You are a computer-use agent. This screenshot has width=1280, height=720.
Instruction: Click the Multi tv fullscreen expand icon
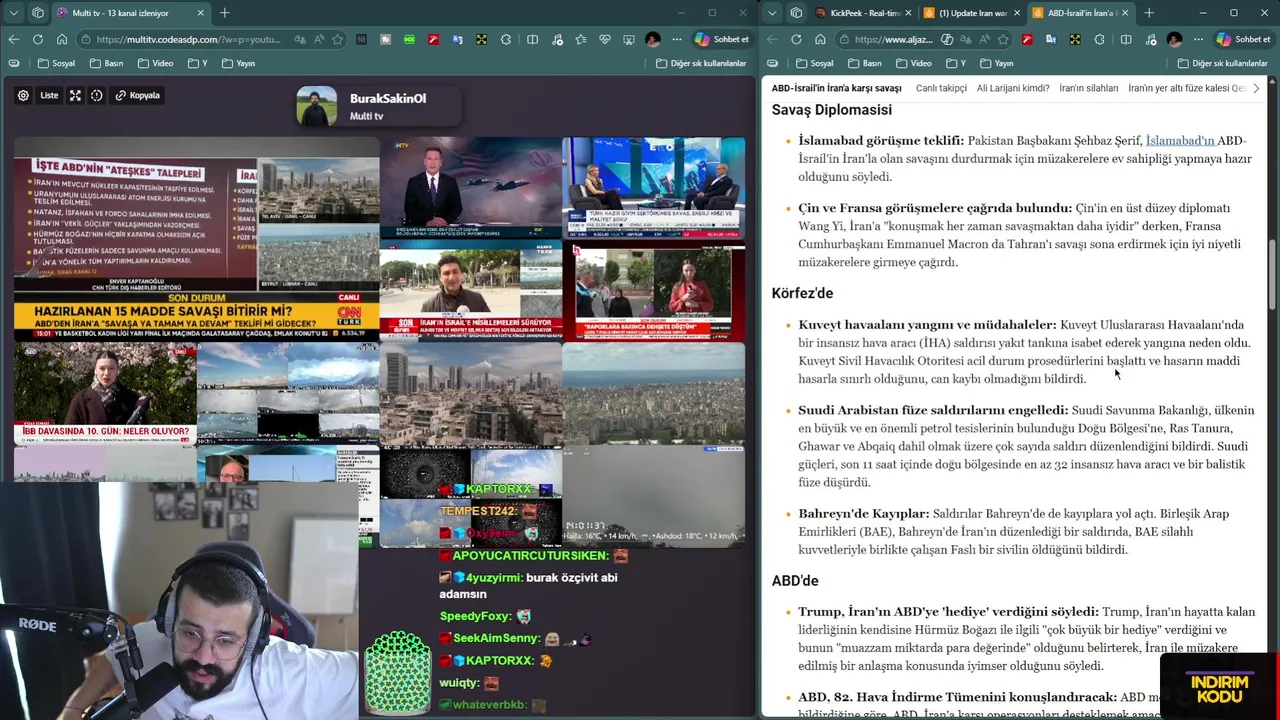pos(76,95)
